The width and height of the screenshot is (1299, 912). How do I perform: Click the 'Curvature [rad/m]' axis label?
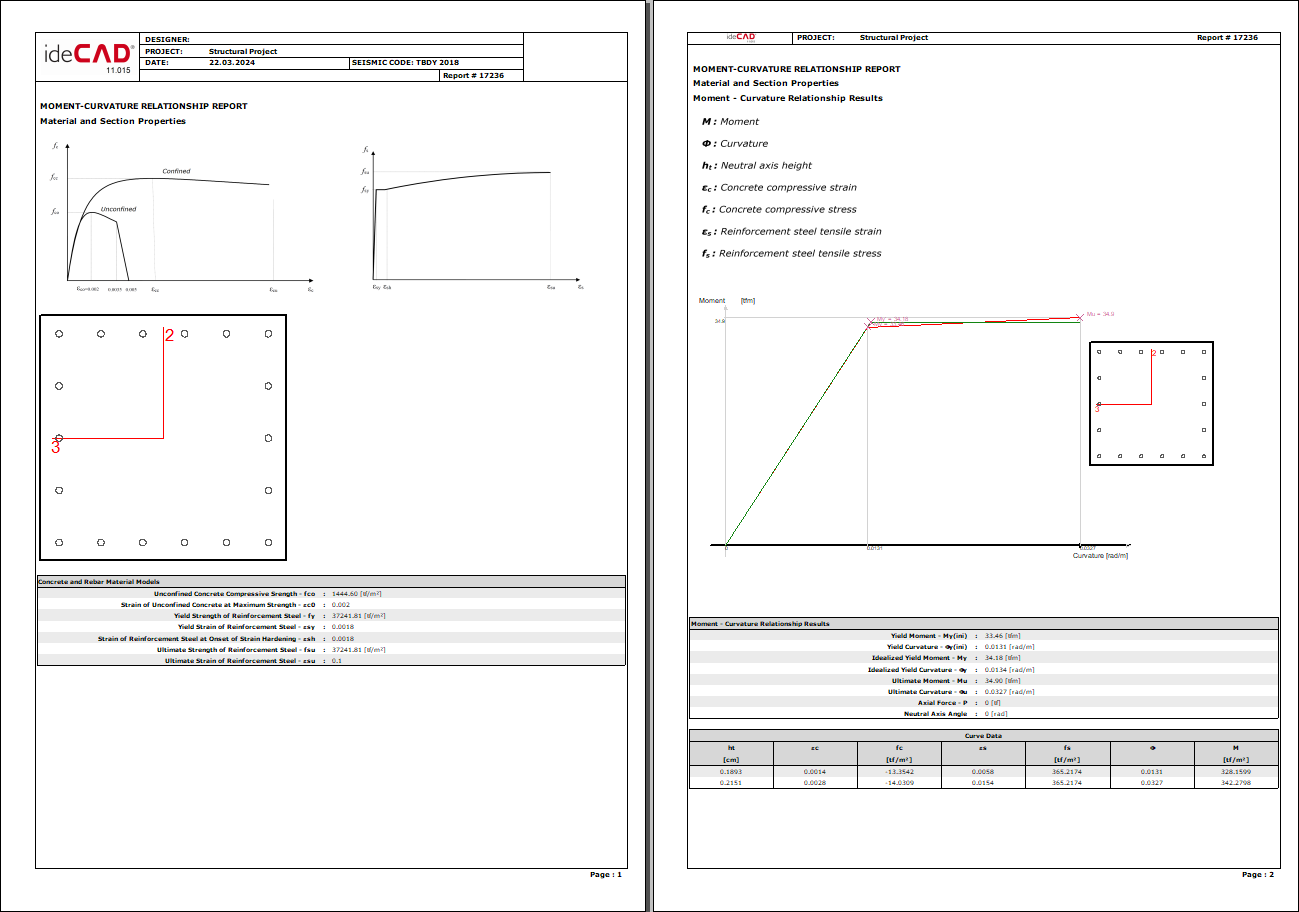pos(1100,555)
